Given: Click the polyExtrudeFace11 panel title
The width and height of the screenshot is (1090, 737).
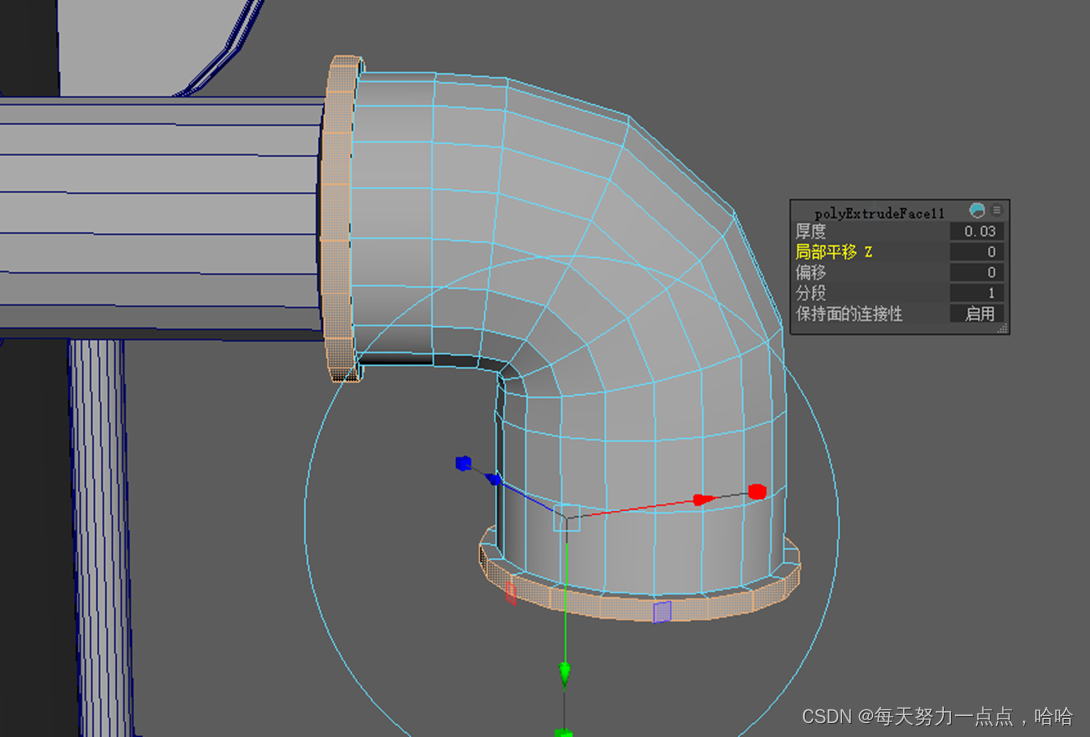Looking at the screenshot, I should click(x=879, y=213).
